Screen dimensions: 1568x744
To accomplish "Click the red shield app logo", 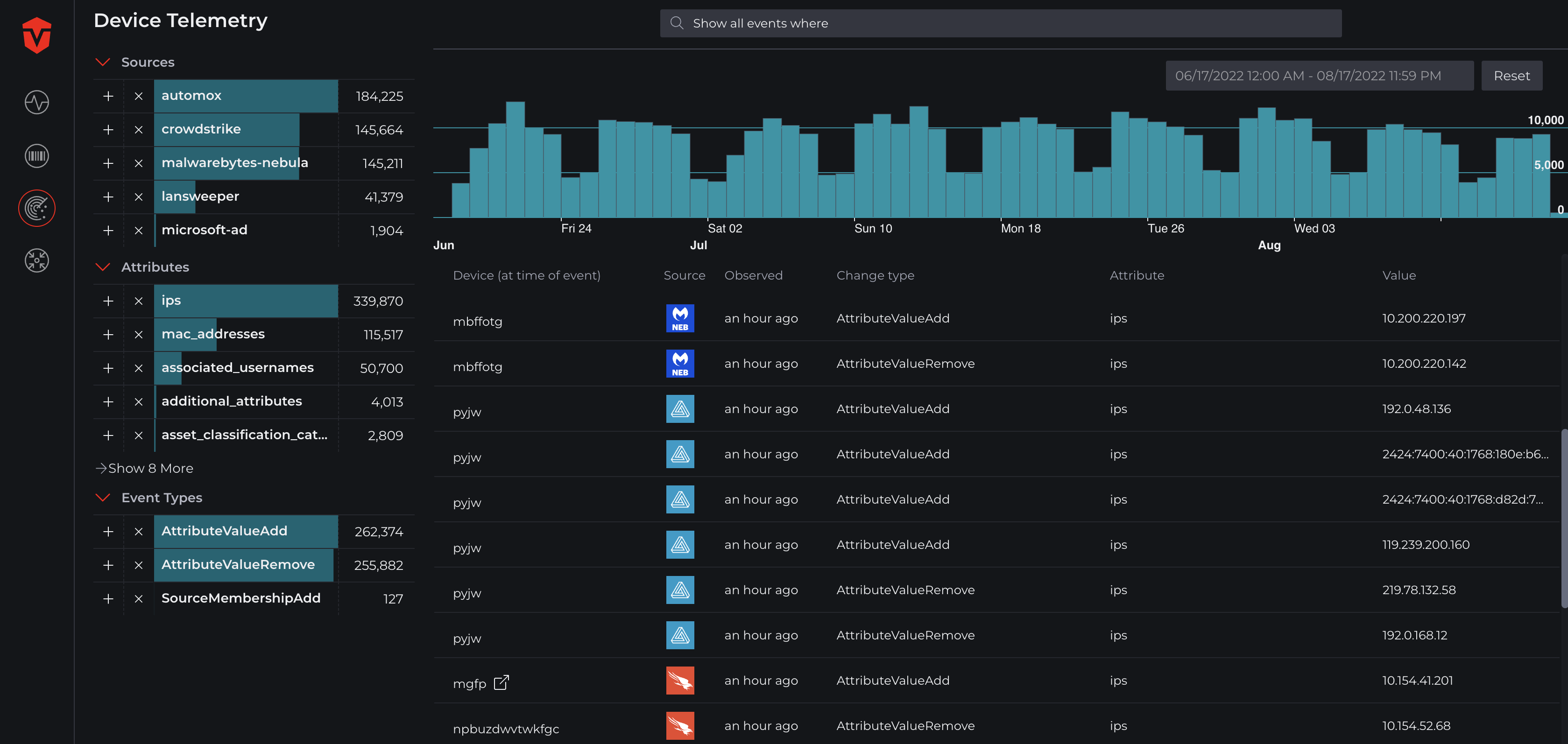I will point(36,35).
